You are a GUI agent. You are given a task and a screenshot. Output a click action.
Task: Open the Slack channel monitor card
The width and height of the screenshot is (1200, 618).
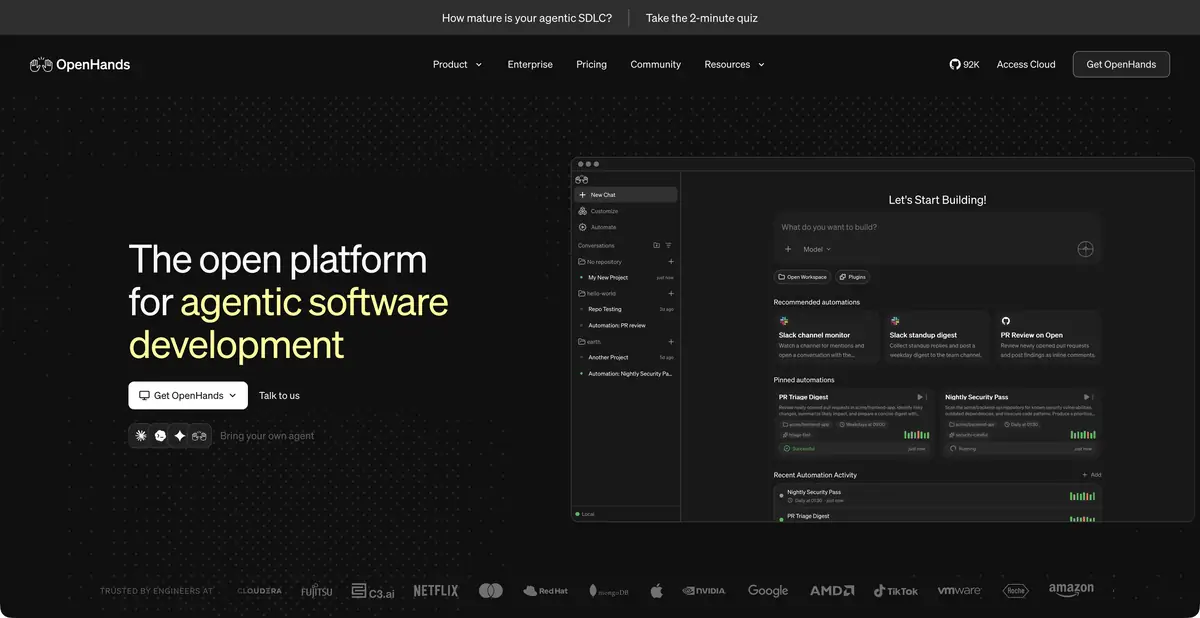(826, 337)
